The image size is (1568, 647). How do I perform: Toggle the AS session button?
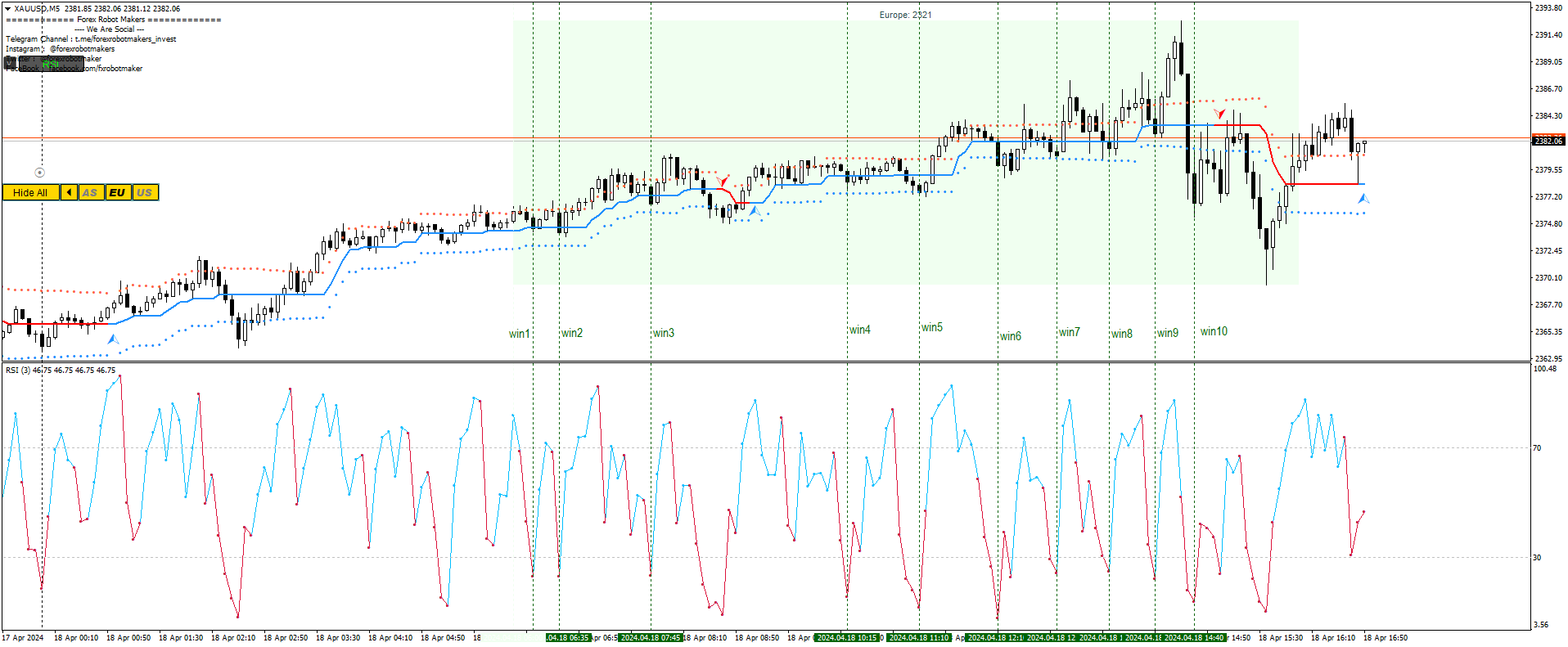coord(90,193)
